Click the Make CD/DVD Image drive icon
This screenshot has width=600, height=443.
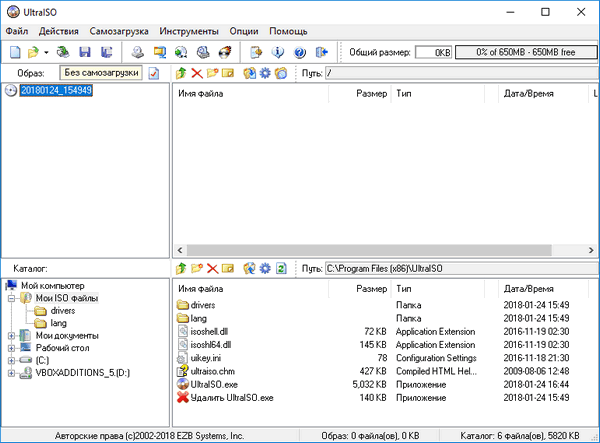coord(138,52)
